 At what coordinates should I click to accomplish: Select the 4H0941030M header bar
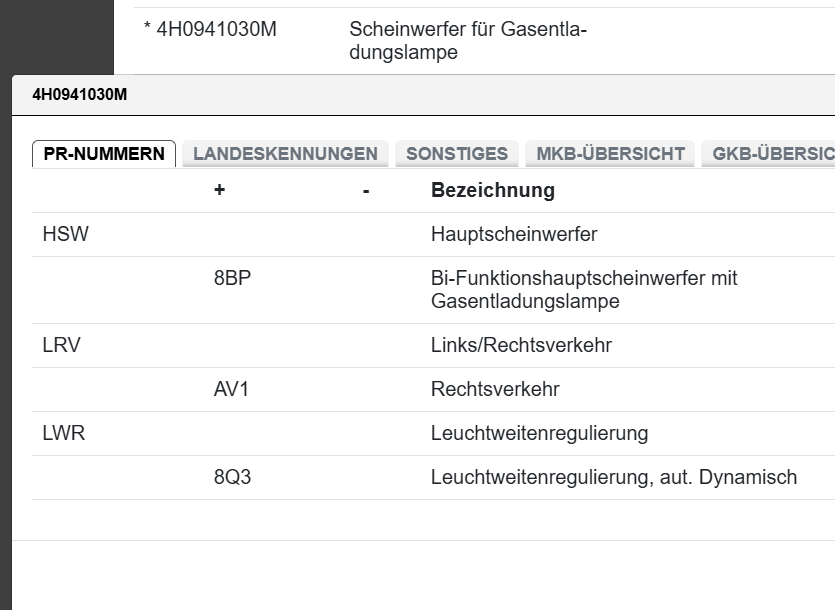[x=80, y=96]
